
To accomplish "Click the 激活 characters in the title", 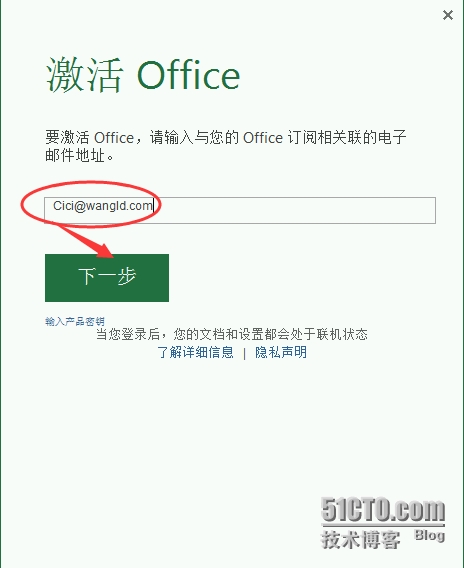I will tap(84, 75).
